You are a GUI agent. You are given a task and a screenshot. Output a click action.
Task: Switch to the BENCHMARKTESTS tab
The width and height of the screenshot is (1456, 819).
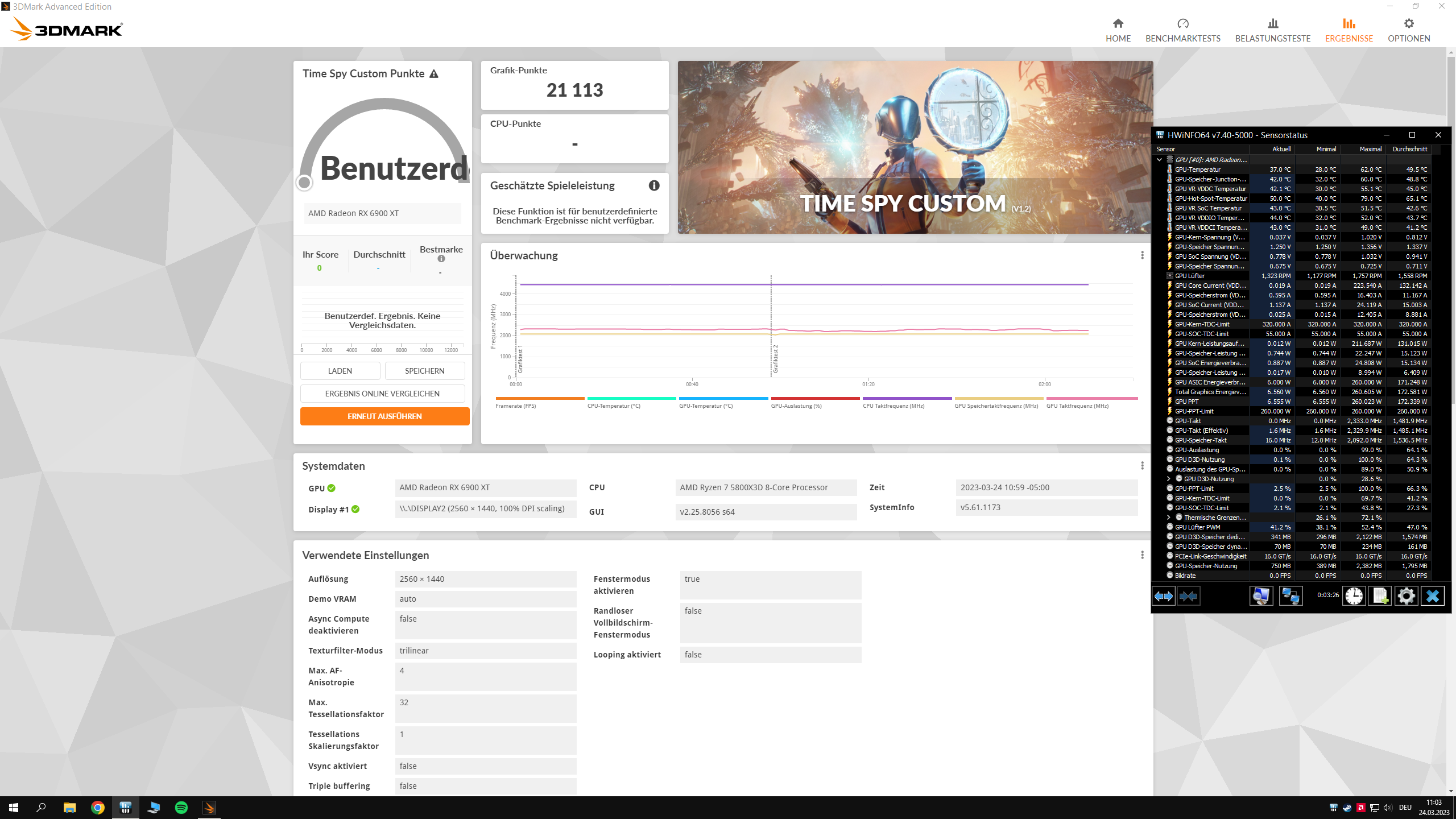click(1182, 30)
